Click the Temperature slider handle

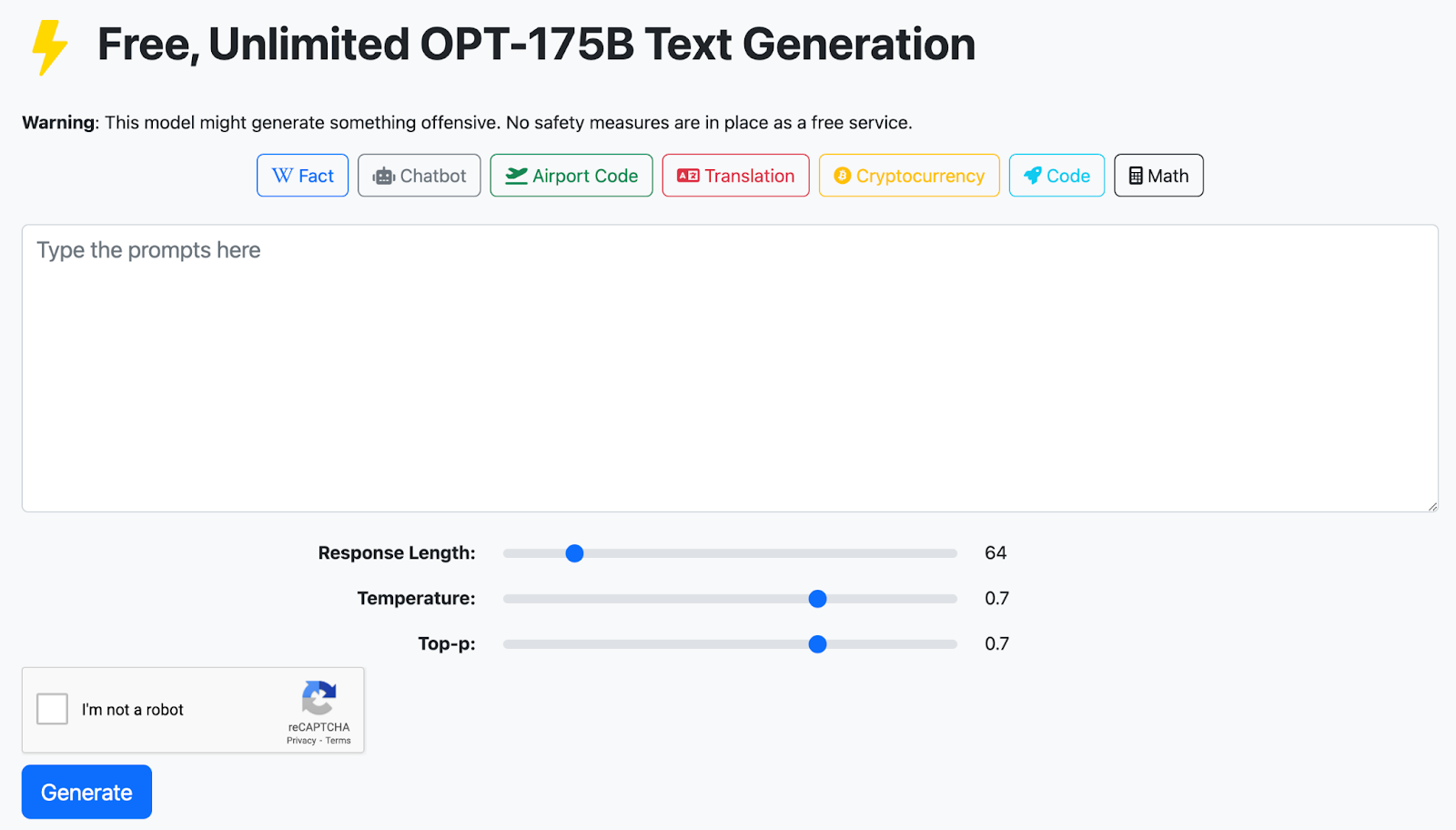point(817,599)
